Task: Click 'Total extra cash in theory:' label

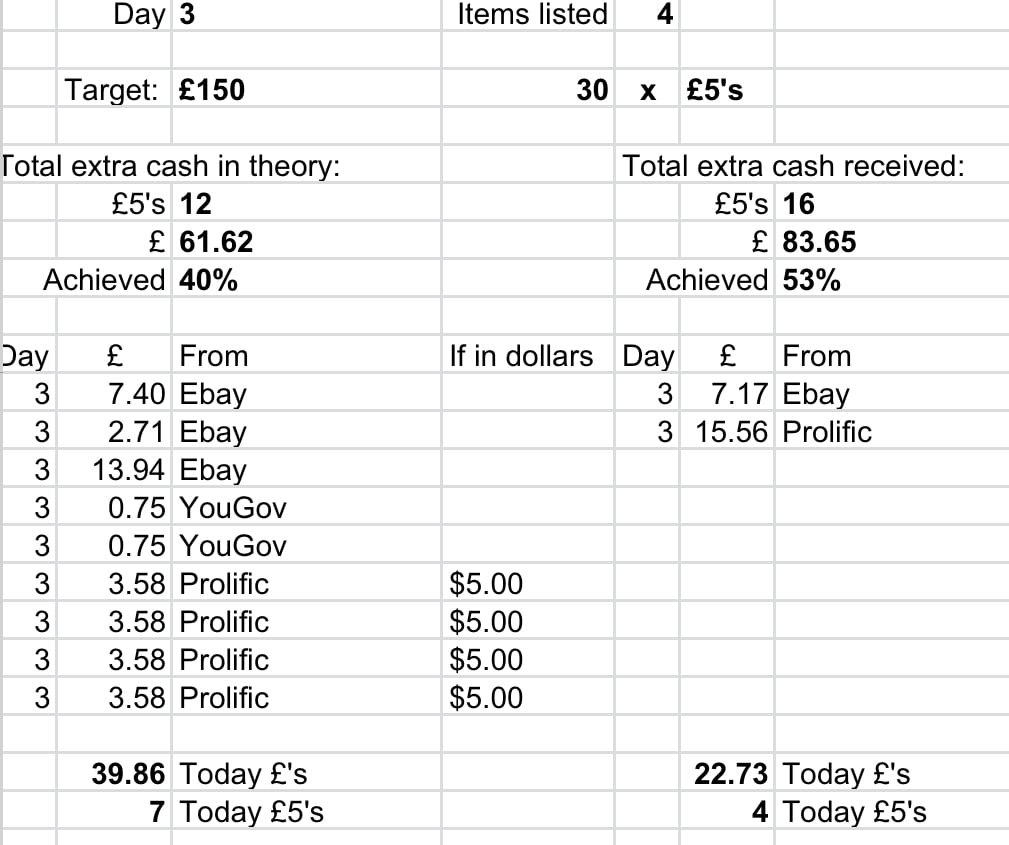Action: tap(171, 166)
